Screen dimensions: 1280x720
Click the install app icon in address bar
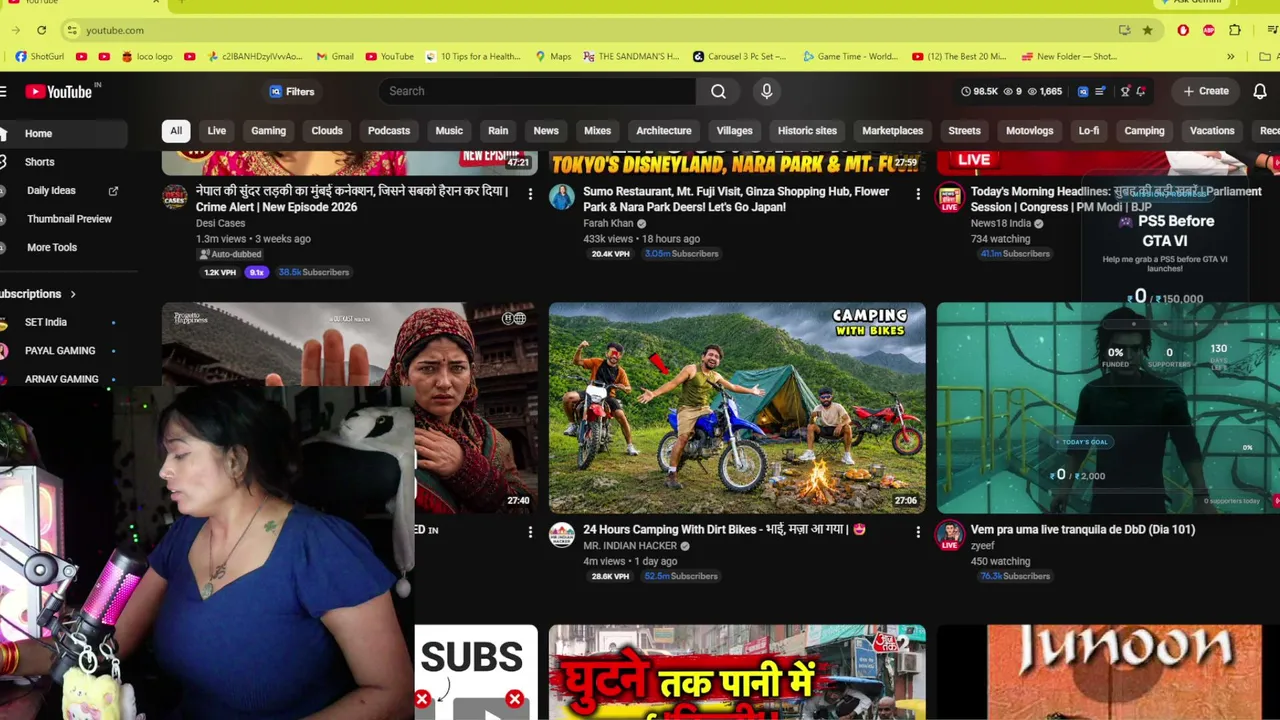tap(1124, 30)
